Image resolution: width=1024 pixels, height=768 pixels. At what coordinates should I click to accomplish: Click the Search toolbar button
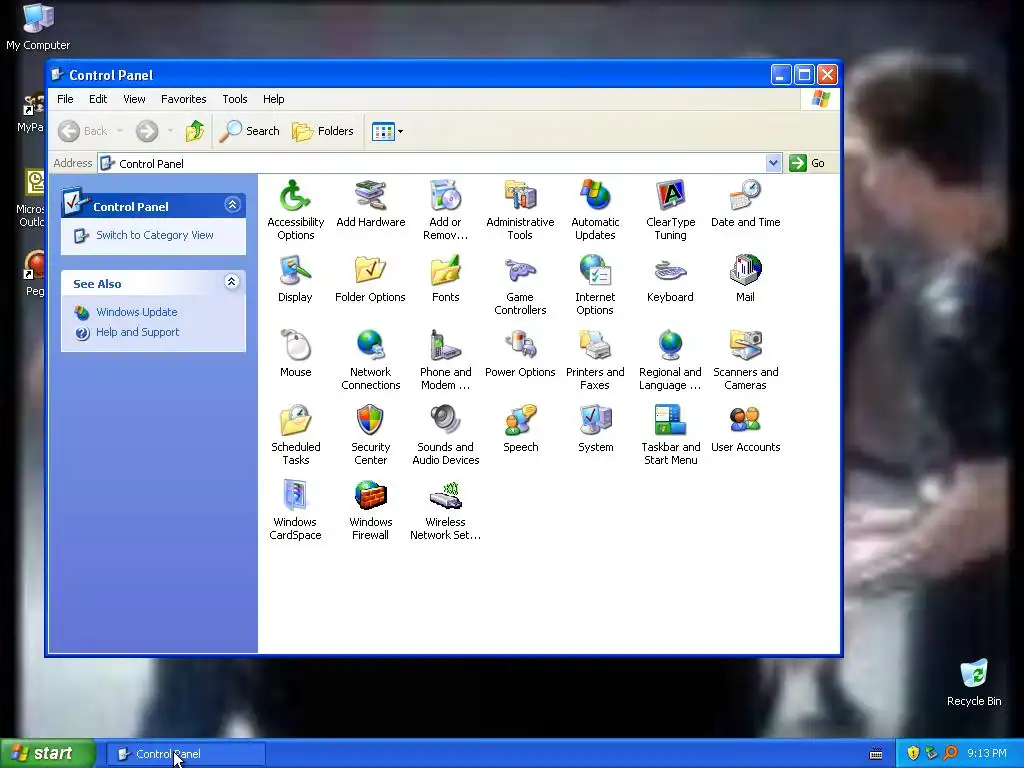pos(249,131)
